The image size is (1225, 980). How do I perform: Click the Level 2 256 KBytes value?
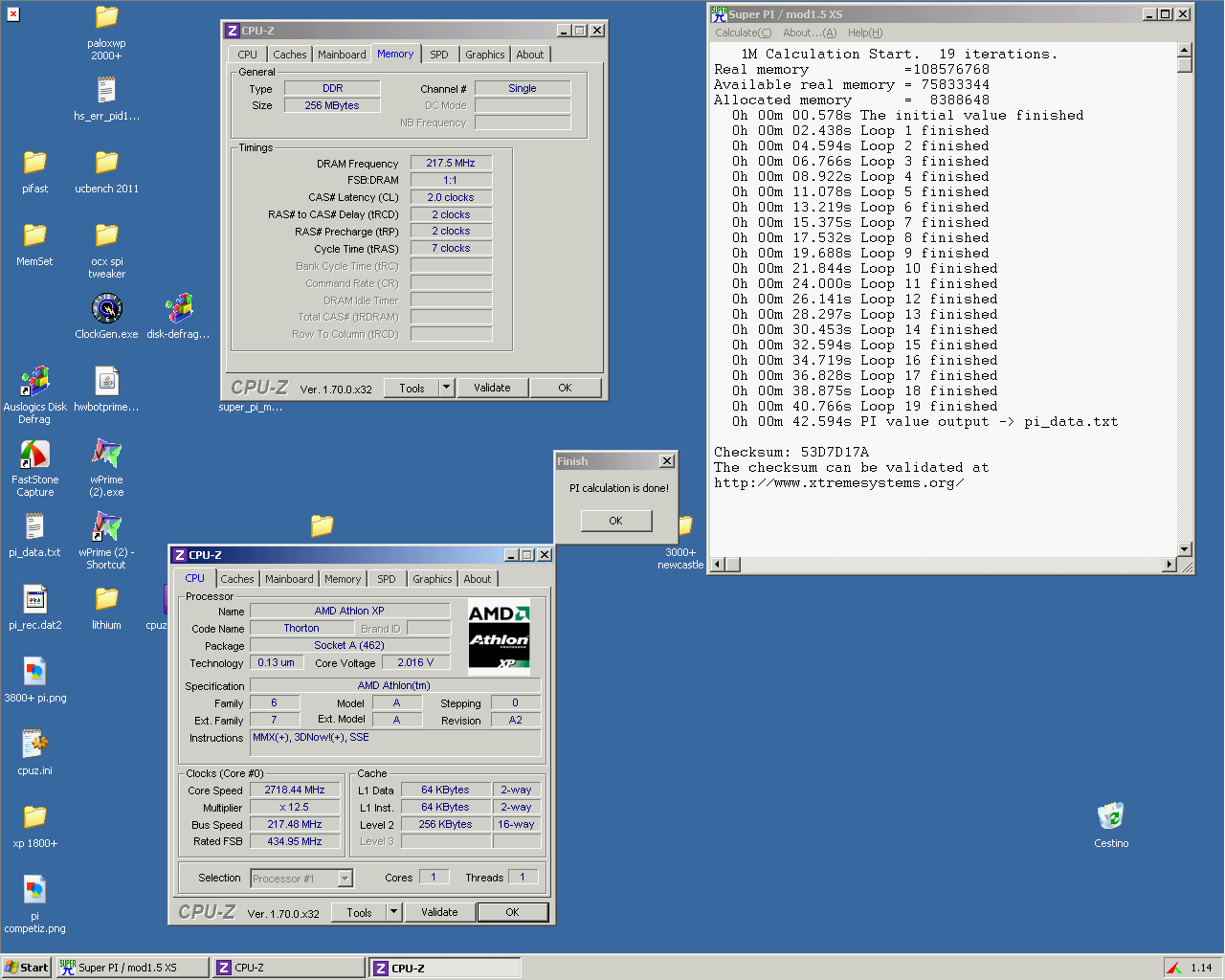445,824
